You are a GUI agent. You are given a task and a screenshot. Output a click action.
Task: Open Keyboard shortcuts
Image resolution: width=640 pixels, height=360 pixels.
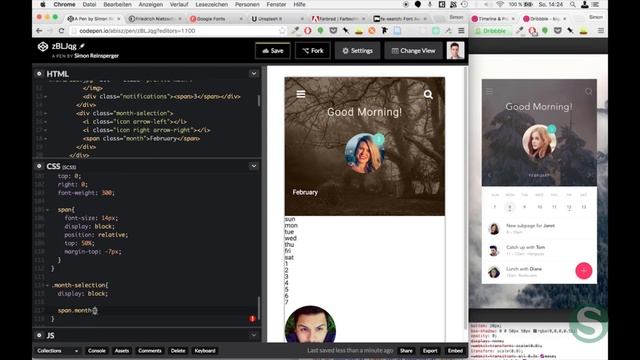tap(205, 351)
